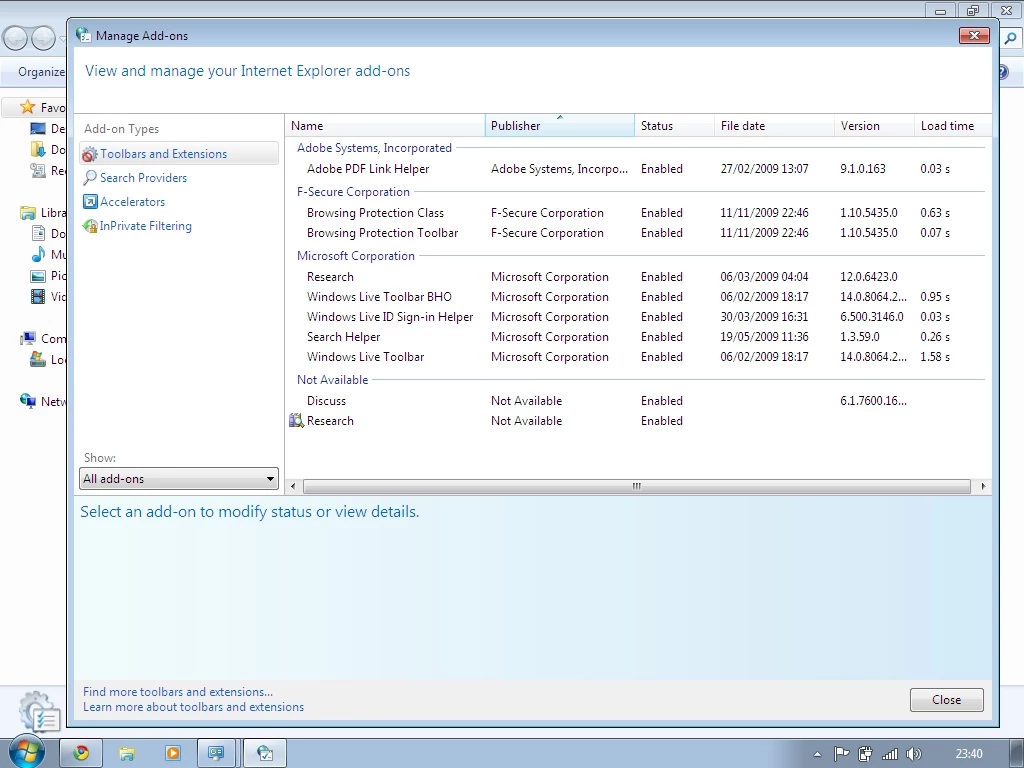
Task: Launch Windows Media Player from the taskbar
Action: 172,753
